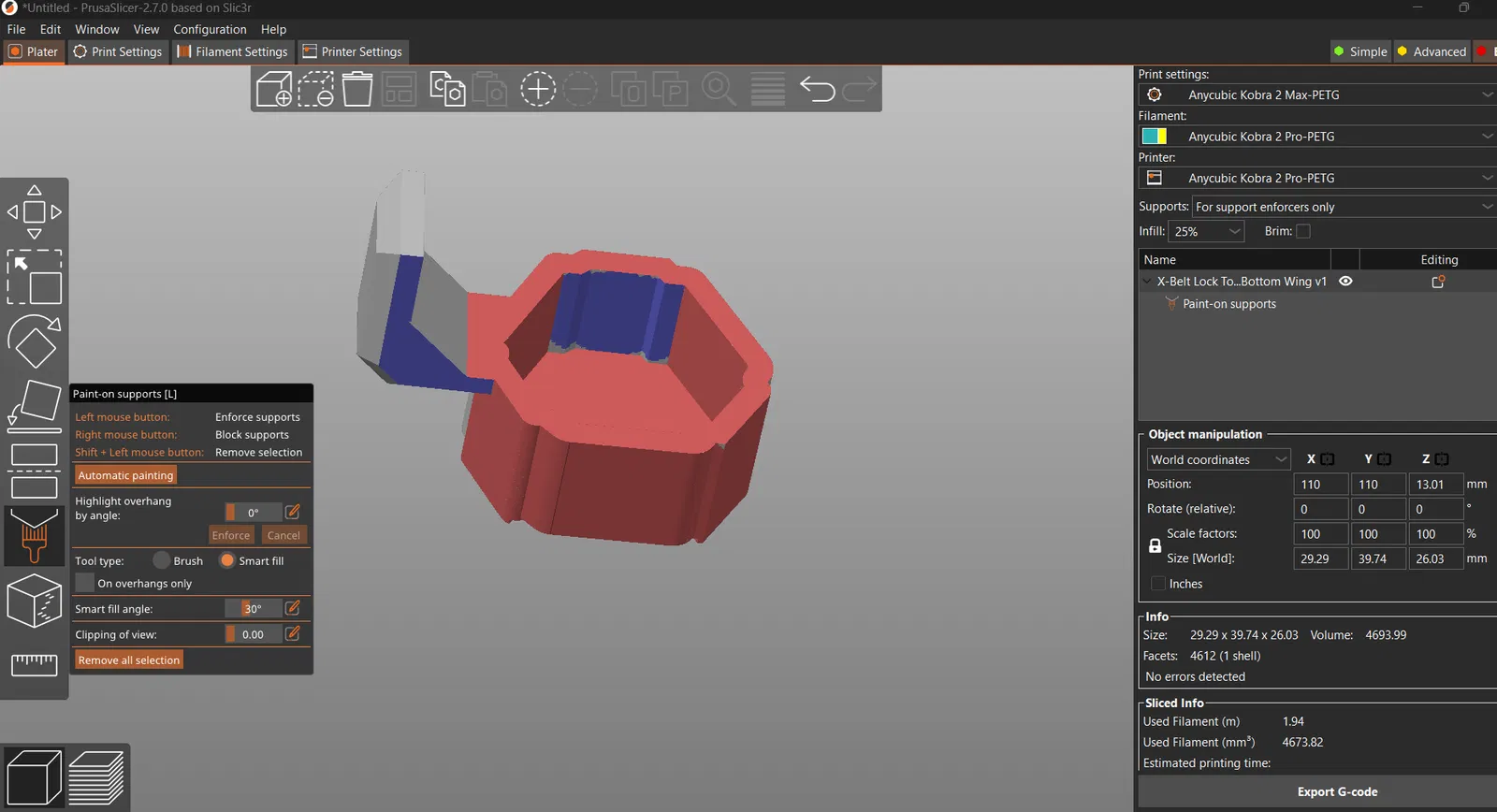1497x812 pixels.
Task: Open the Configuration menu
Action: coord(210,29)
